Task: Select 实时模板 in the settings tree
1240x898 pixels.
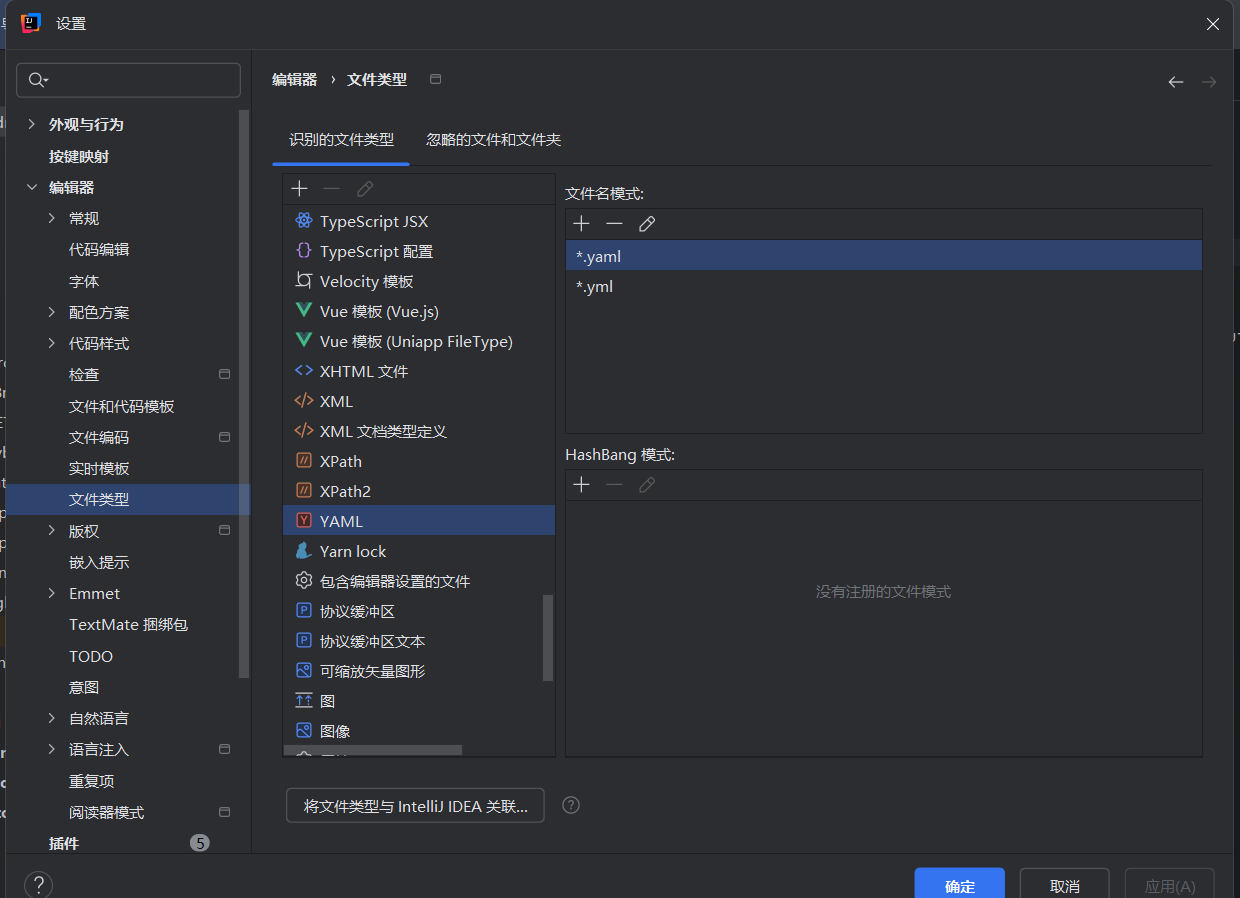Action: [x=99, y=468]
